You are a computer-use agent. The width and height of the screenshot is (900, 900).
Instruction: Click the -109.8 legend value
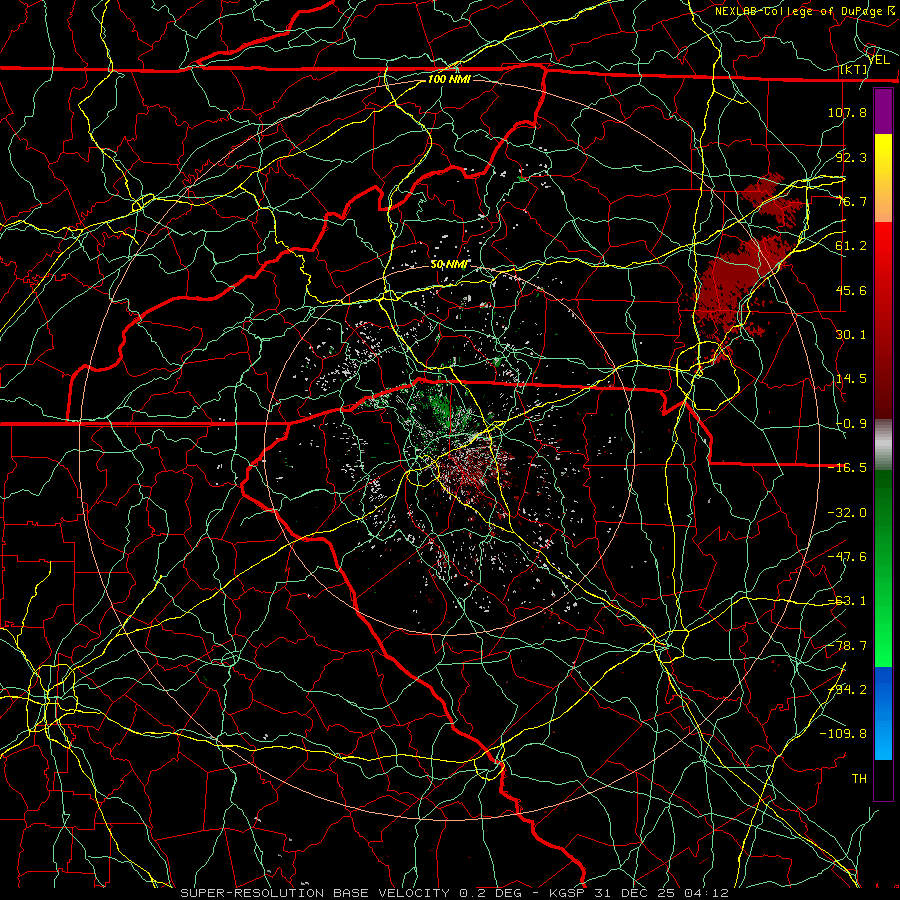pos(843,734)
